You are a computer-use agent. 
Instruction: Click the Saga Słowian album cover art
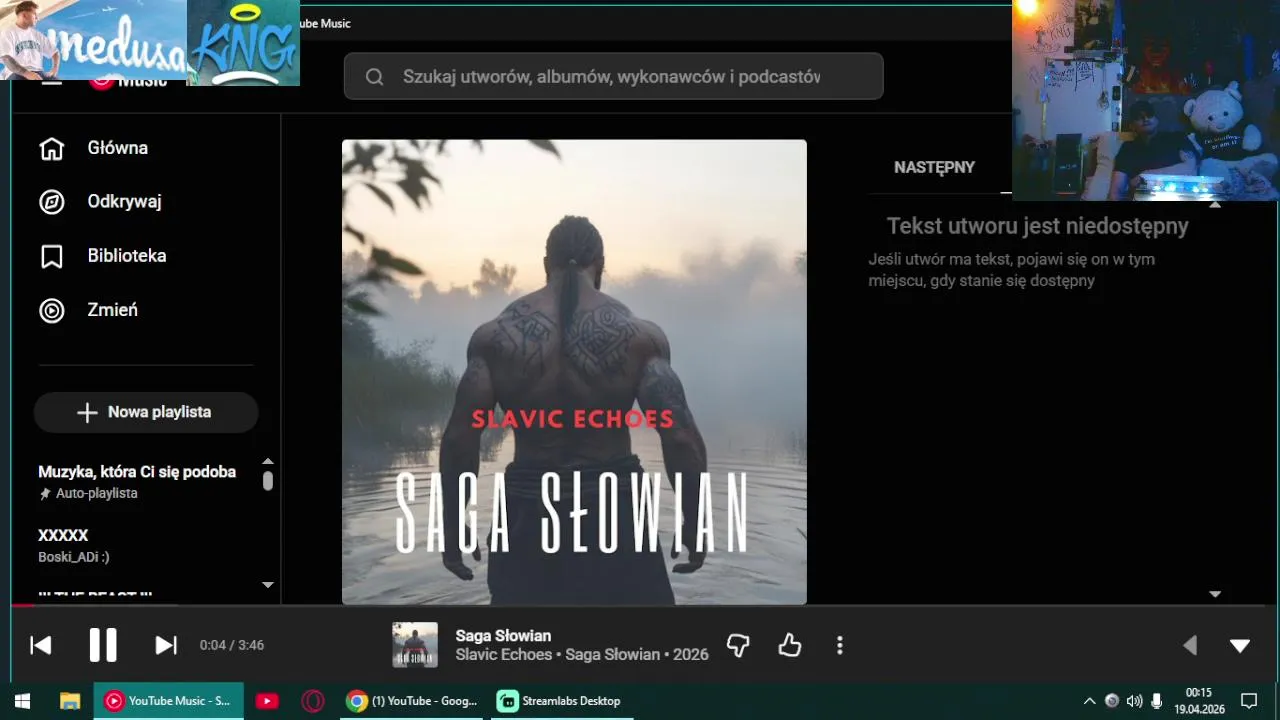(574, 372)
